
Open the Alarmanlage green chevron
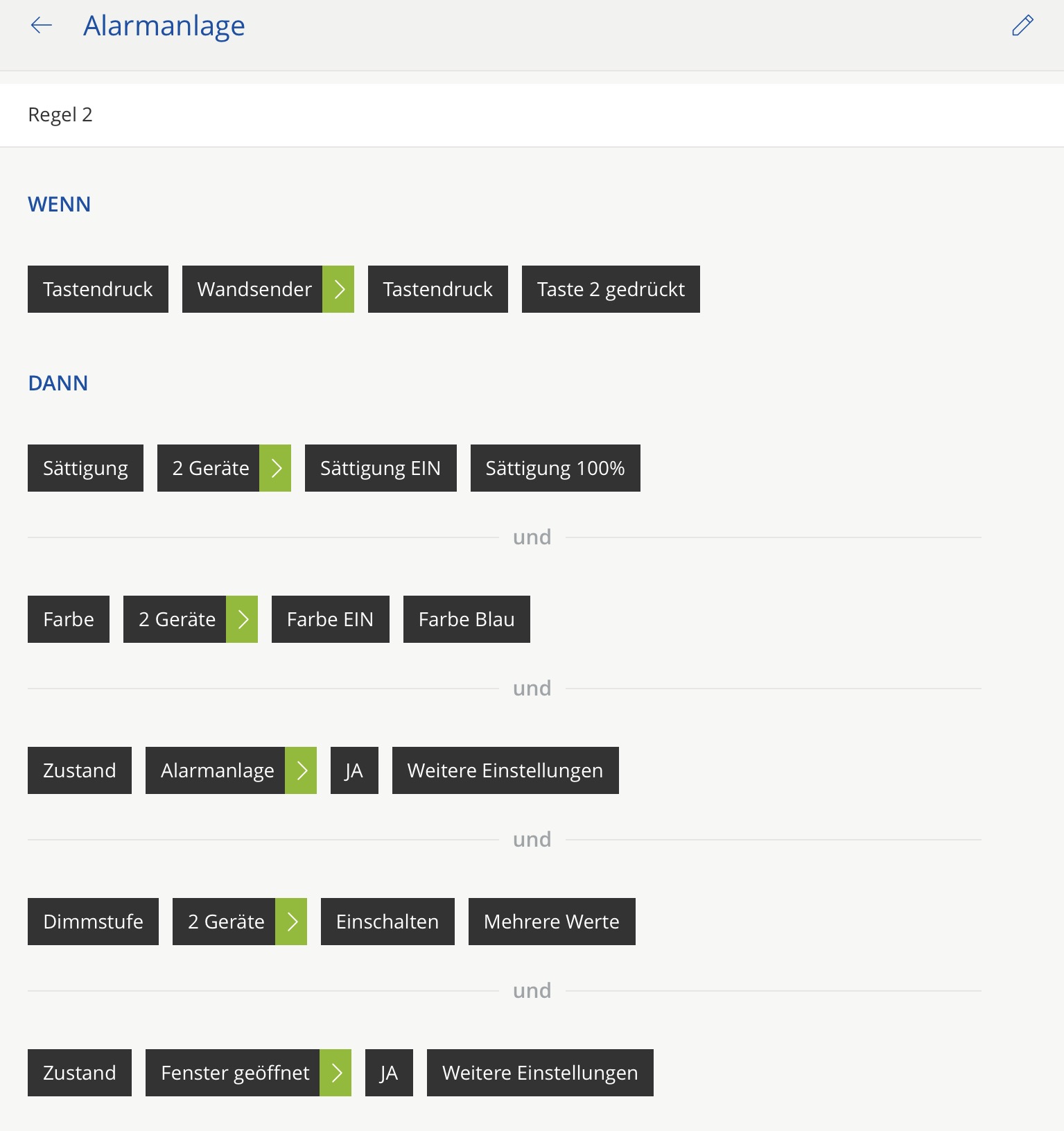(x=301, y=770)
